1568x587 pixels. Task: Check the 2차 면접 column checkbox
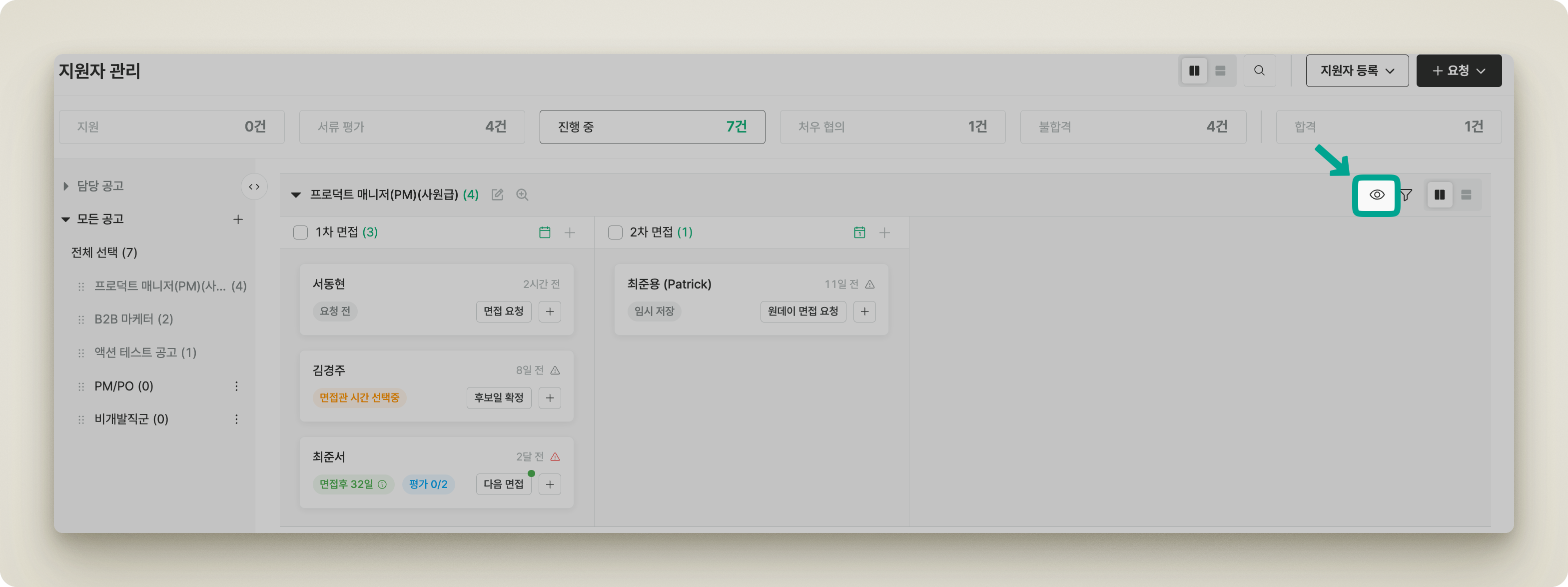[x=616, y=232]
